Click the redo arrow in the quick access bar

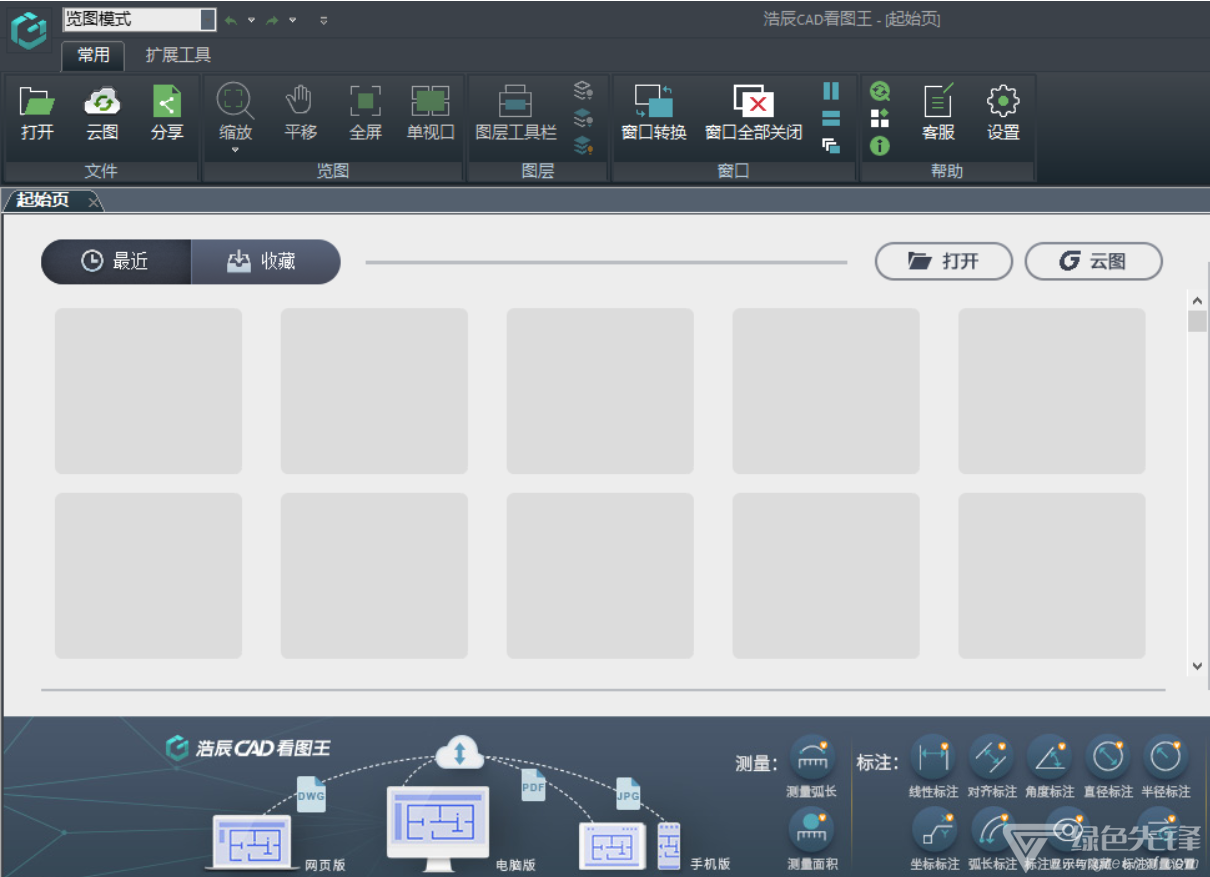(272, 20)
